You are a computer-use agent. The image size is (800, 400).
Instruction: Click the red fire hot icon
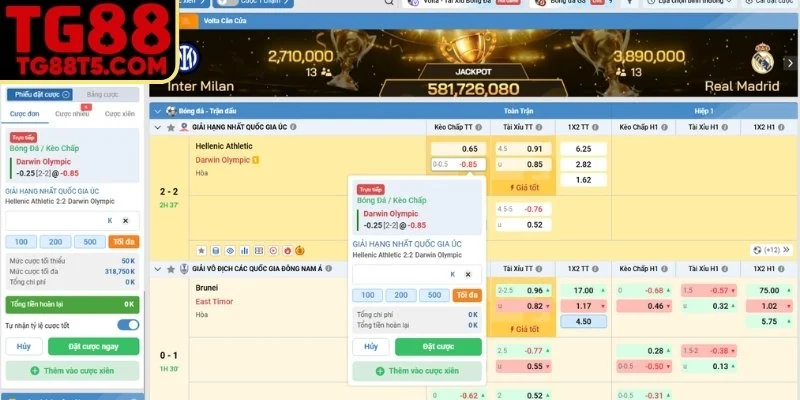[287, 251]
